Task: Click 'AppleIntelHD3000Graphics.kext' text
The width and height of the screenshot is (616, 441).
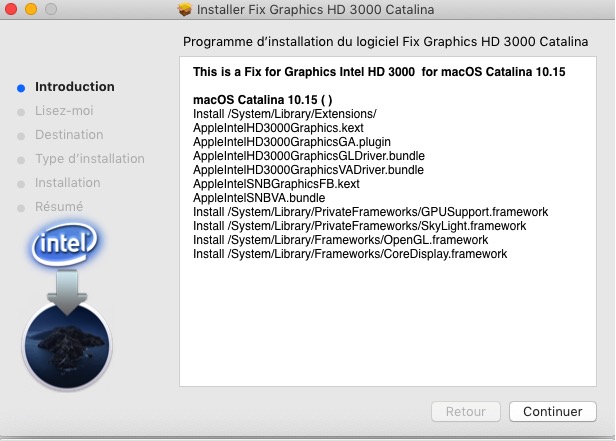Action: 278,128
